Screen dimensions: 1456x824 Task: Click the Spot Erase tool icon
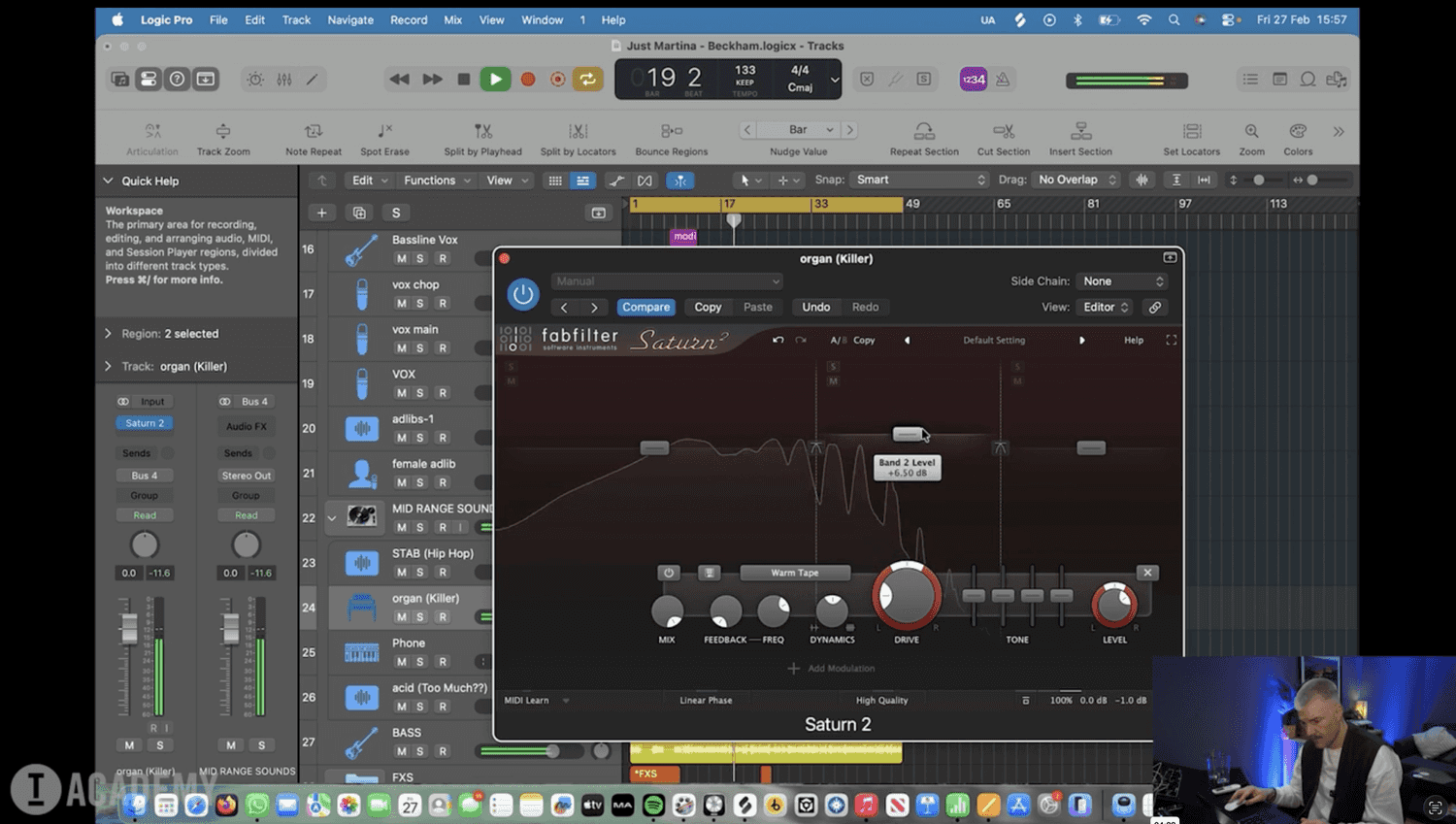(x=384, y=131)
